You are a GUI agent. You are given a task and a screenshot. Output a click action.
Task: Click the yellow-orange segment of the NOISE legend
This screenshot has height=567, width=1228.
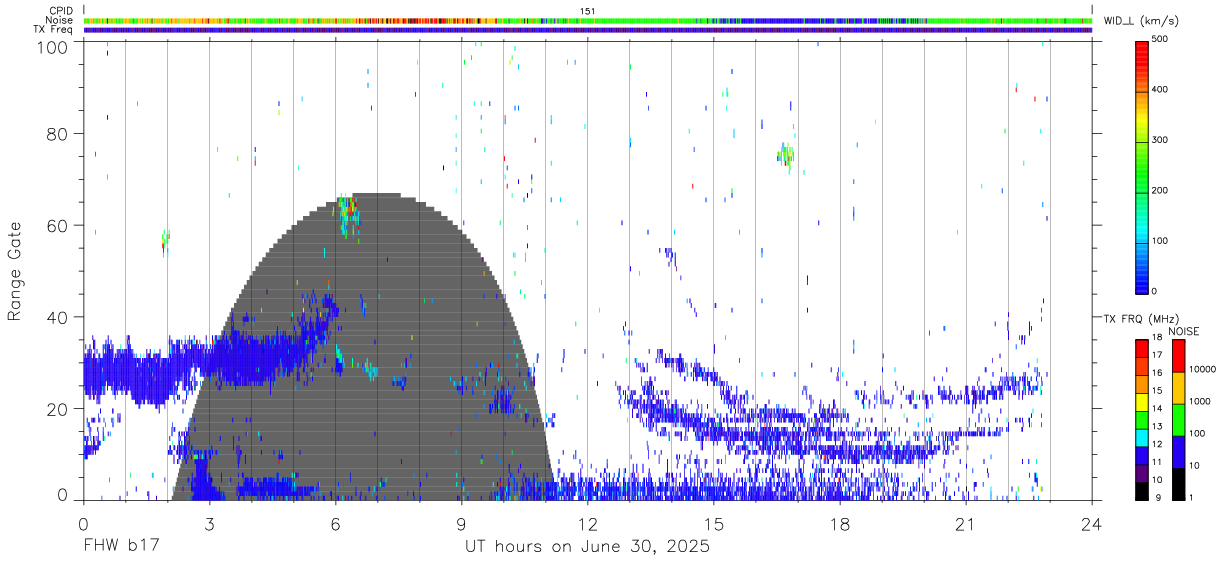tap(1178, 388)
